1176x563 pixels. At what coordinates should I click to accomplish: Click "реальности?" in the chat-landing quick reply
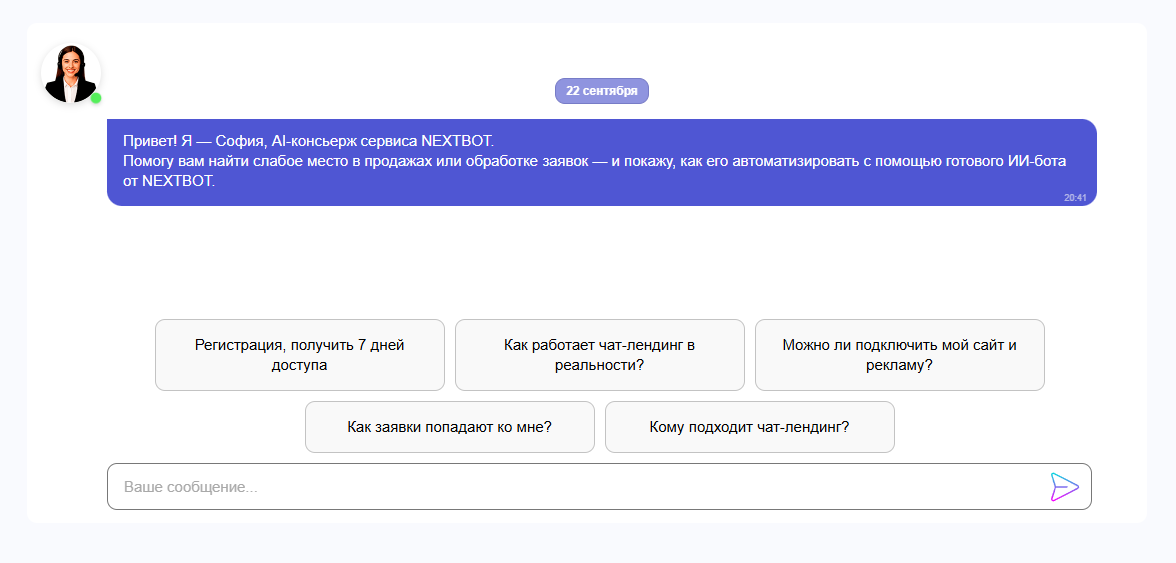[599, 365]
